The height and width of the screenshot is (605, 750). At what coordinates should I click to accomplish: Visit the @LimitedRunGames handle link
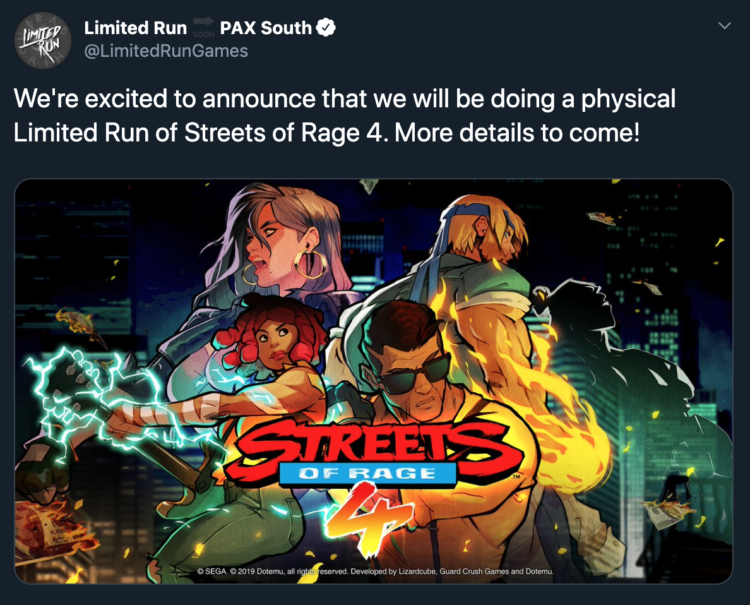coord(166,51)
